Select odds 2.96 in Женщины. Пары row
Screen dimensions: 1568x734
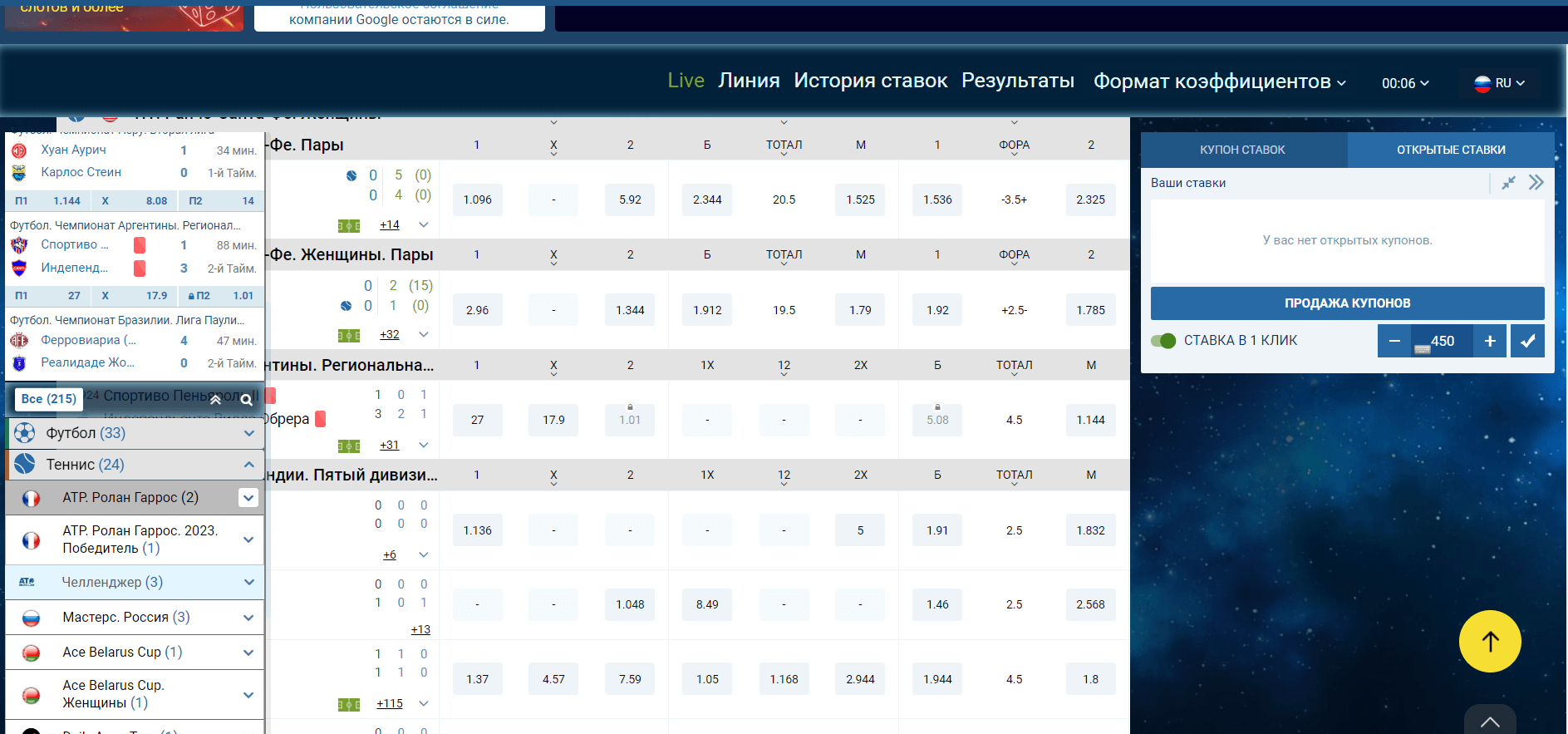click(x=477, y=310)
